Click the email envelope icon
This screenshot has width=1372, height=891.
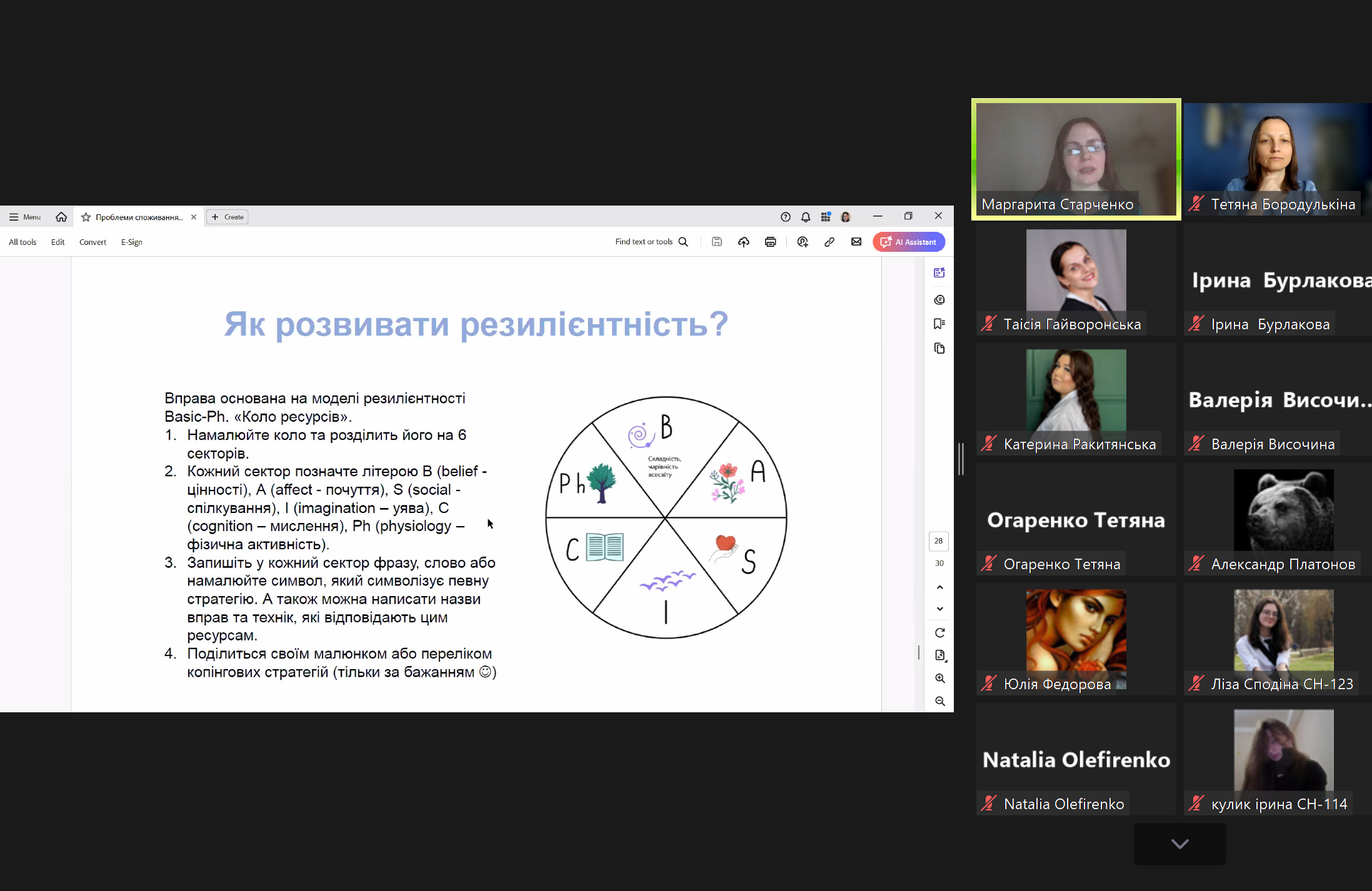point(856,242)
